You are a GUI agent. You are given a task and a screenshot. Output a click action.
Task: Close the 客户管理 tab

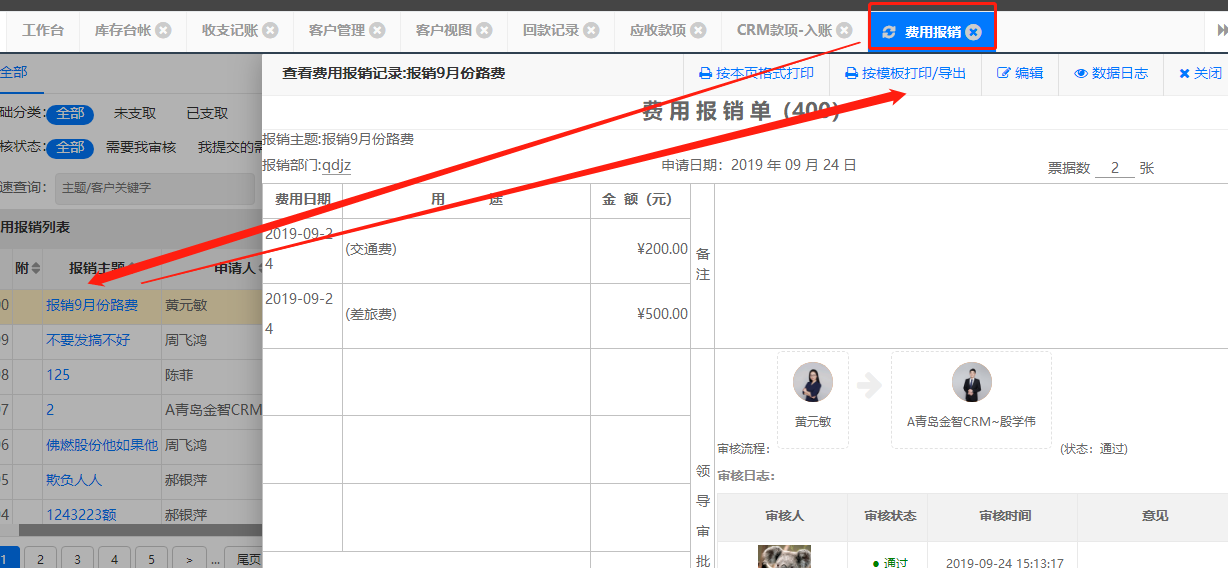(378, 30)
